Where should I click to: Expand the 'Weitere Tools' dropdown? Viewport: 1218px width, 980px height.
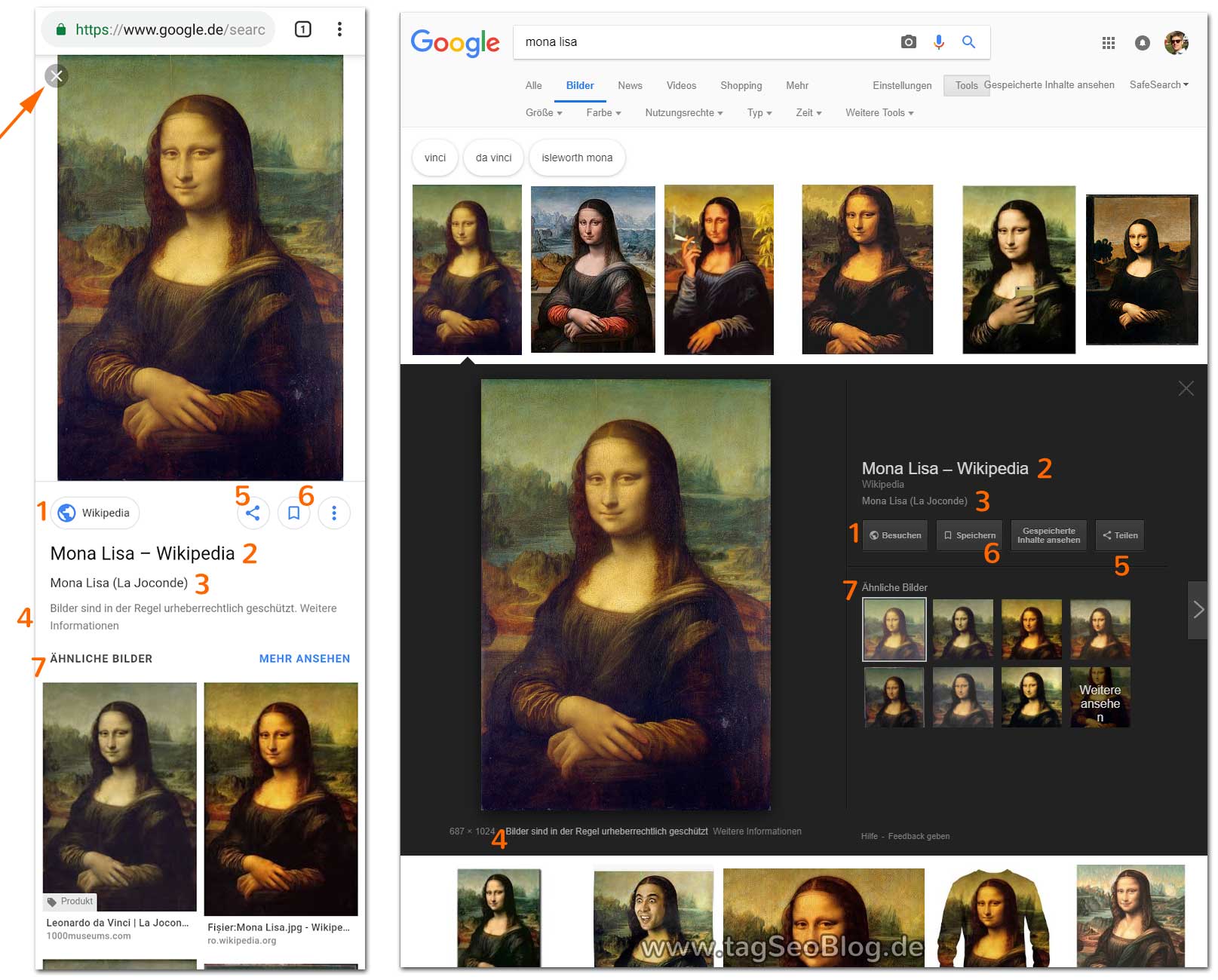coord(879,112)
